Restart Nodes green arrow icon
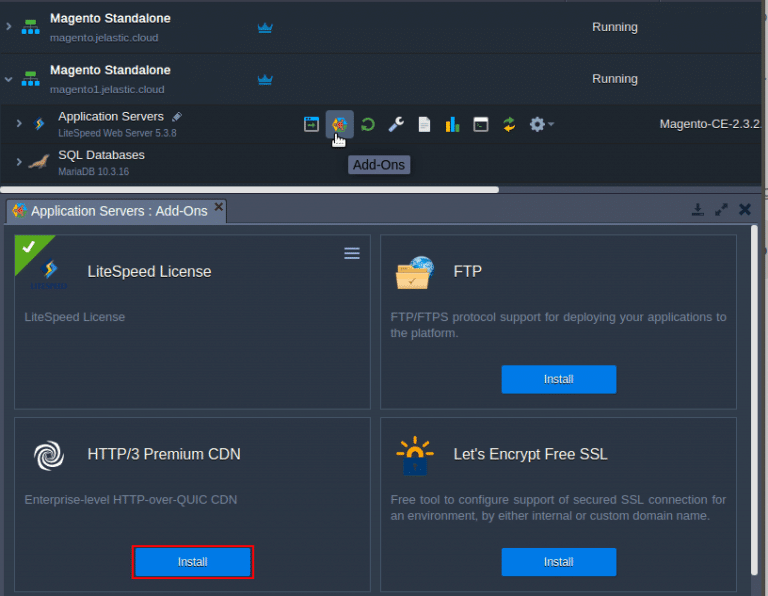Screen dimensions: 768x596 [x=368, y=124]
